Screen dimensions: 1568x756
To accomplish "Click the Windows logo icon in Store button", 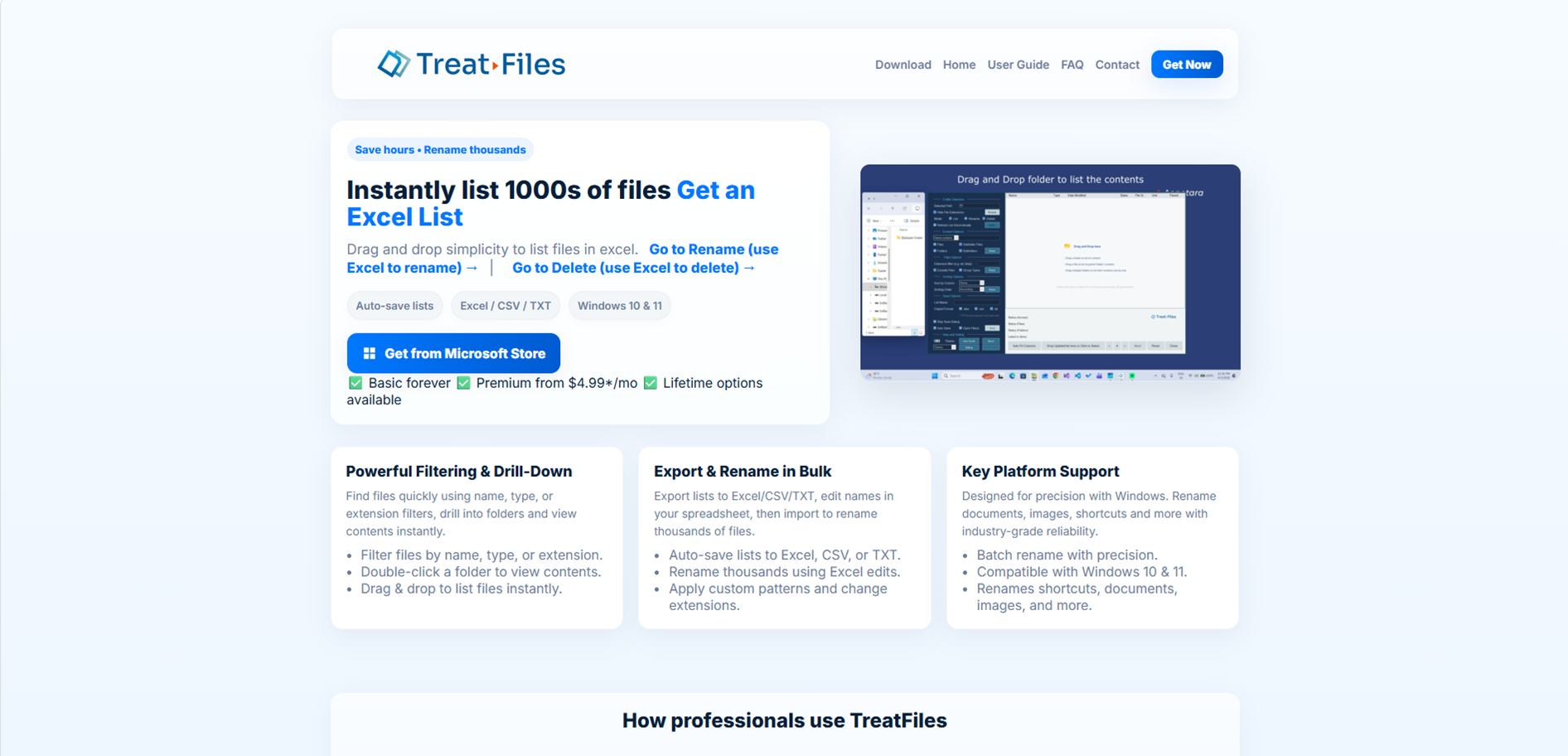I will click(x=370, y=353).
